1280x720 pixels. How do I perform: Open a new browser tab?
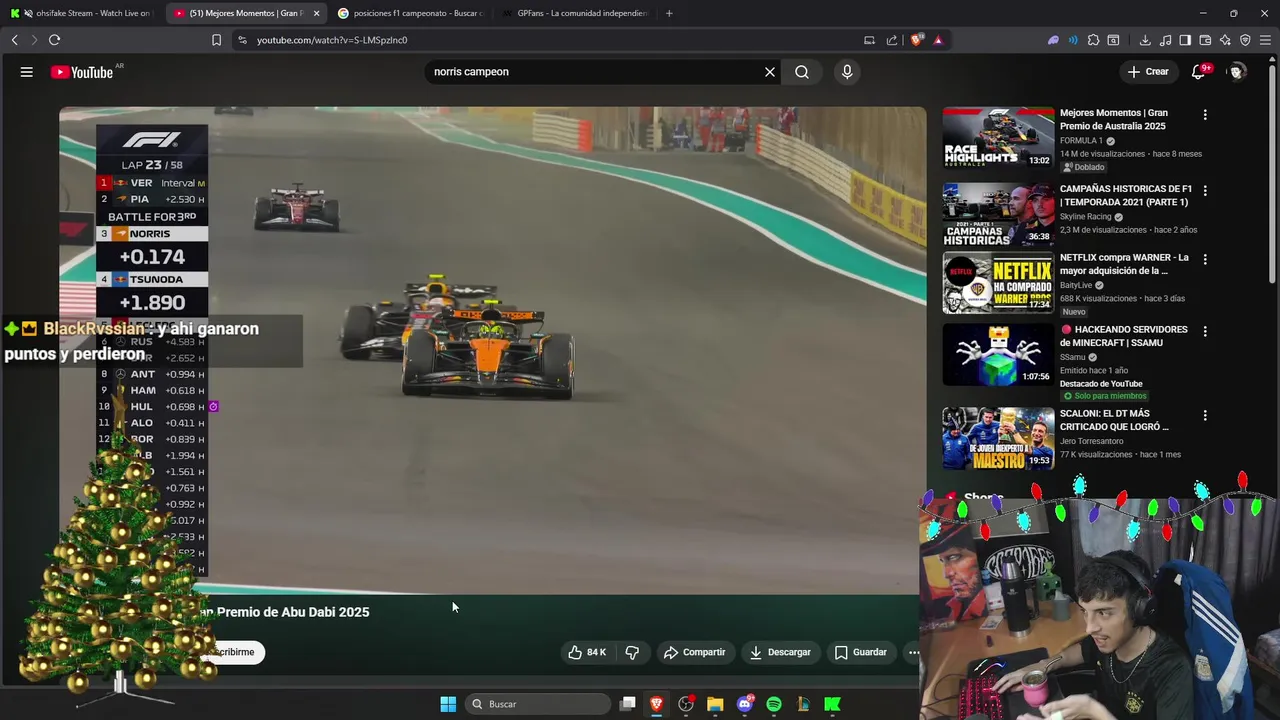669,13
